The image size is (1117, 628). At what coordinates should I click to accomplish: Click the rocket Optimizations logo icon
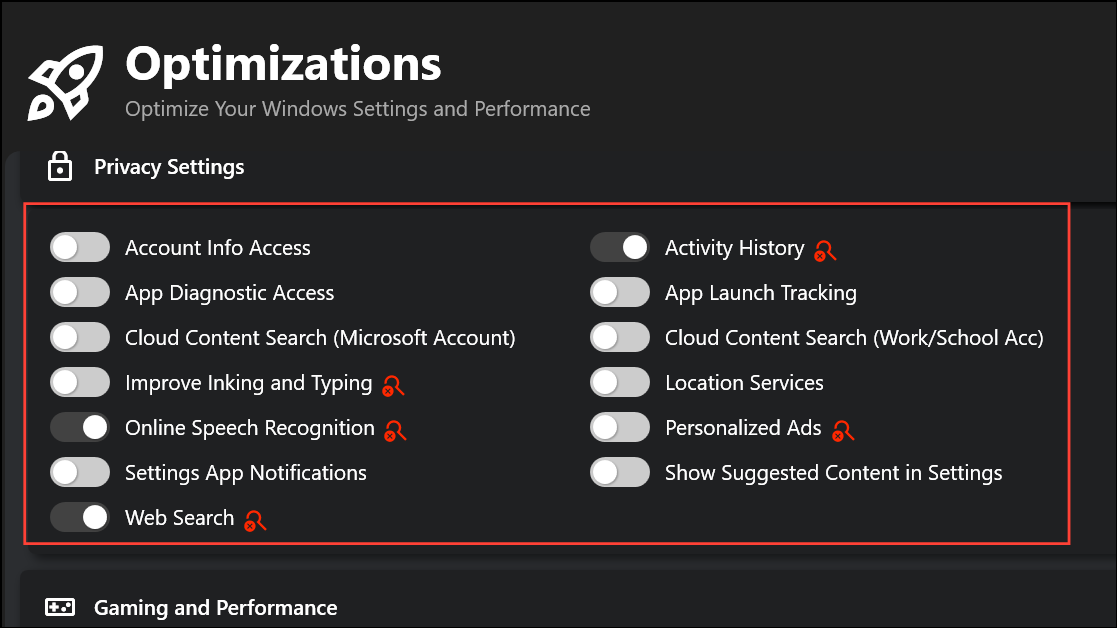coord(65,82)
